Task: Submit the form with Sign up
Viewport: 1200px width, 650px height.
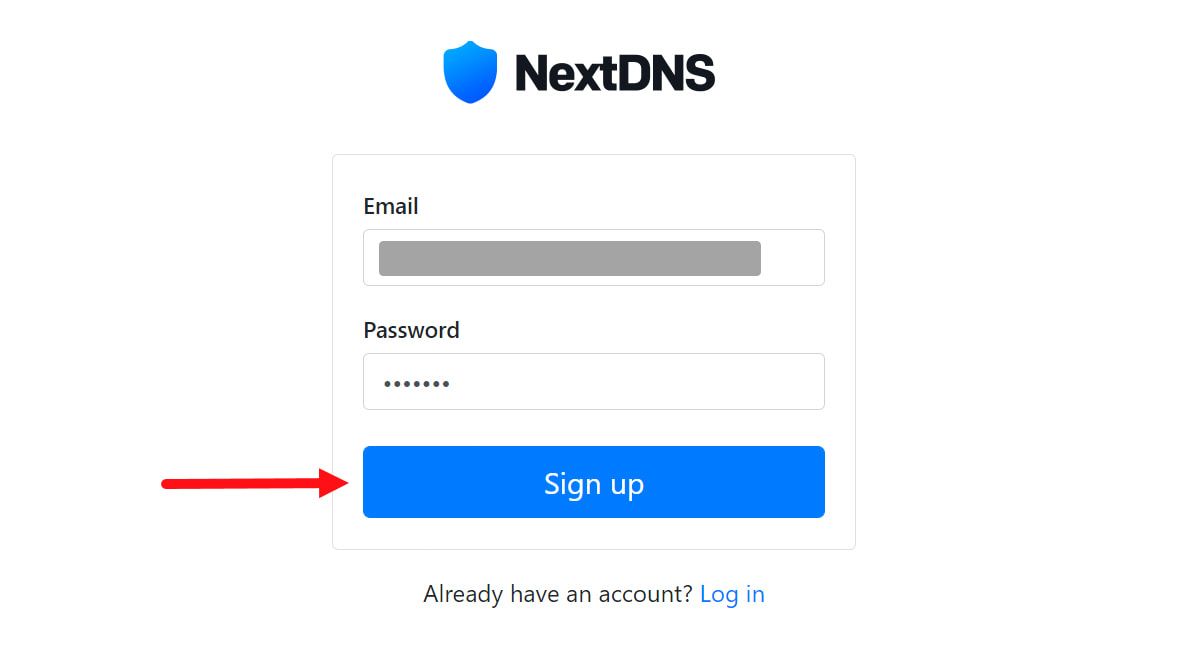Action: (594, 482)
